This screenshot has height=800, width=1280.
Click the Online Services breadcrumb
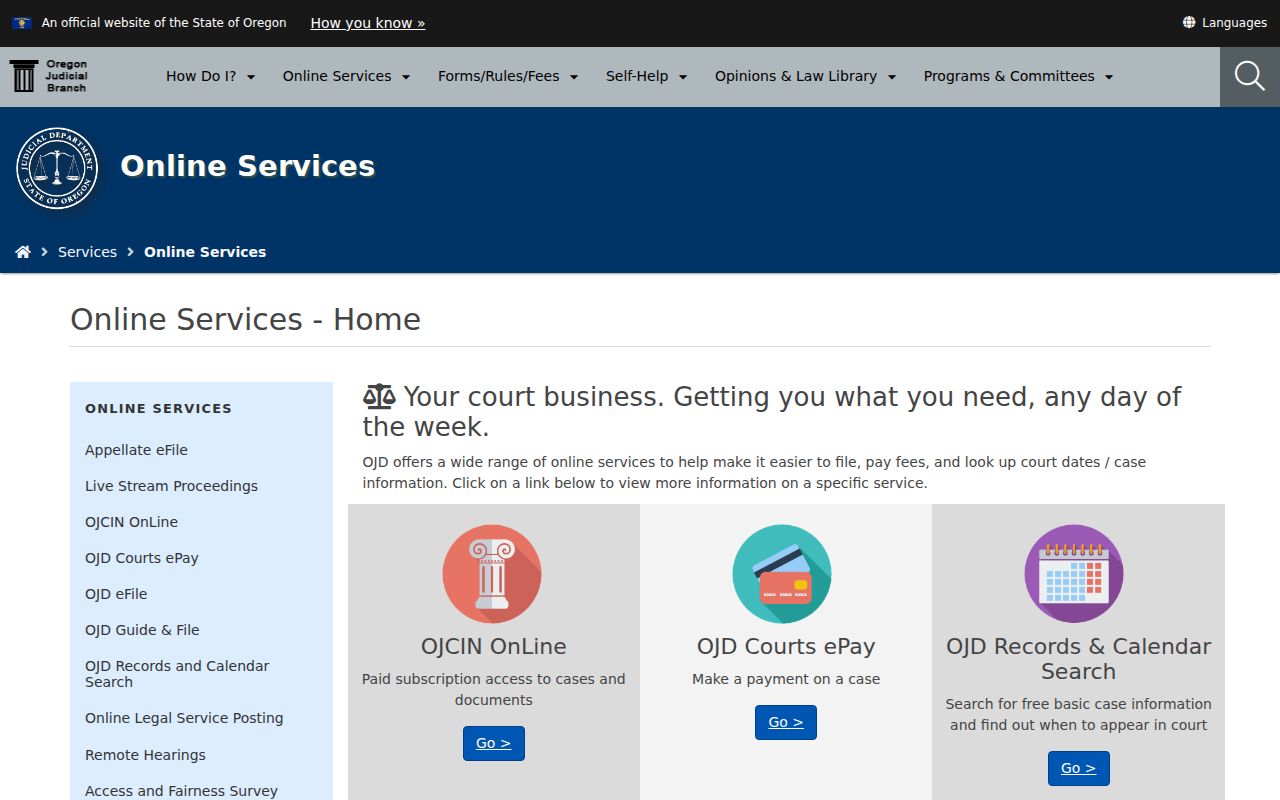click(x=205, y=252)
